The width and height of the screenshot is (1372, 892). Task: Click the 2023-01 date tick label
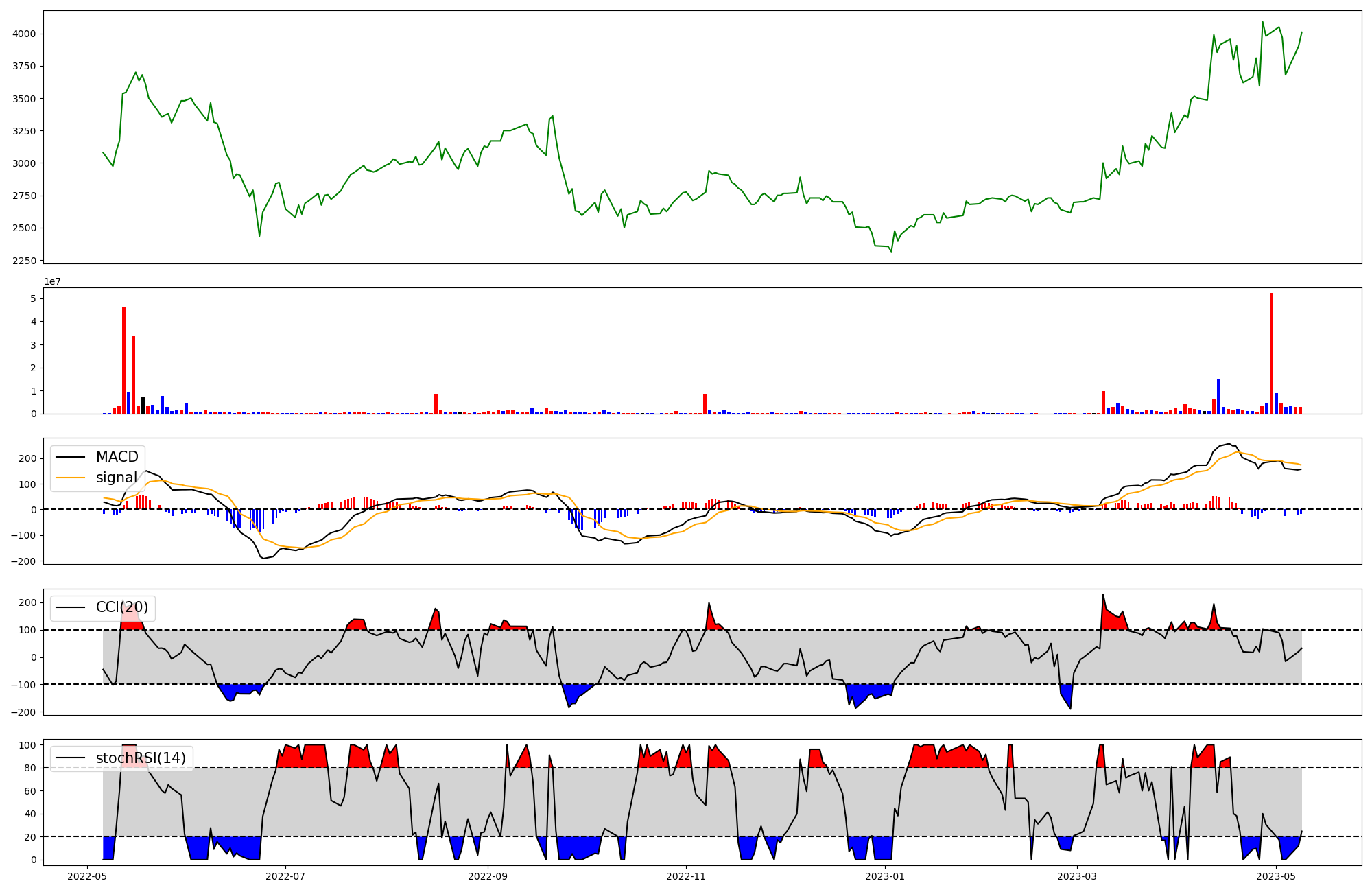885,876
